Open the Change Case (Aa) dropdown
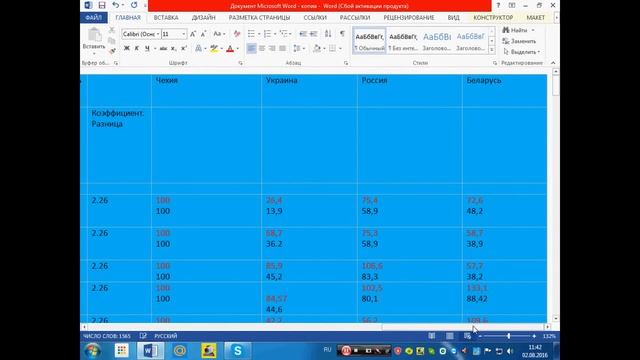This screenshot has width=640, height=360. [x=219, y=34]
